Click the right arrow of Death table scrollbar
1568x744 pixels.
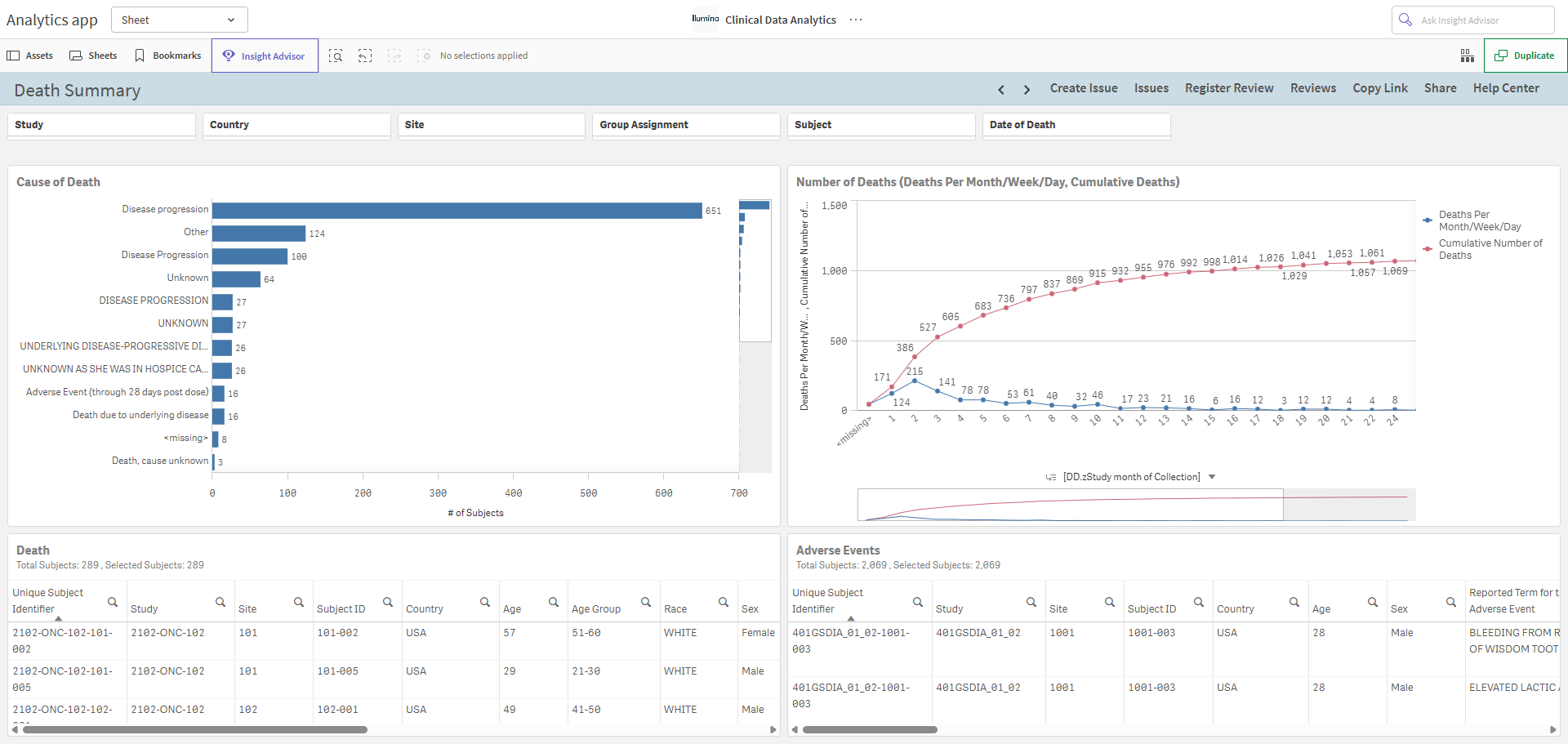[x=773, y=729]
